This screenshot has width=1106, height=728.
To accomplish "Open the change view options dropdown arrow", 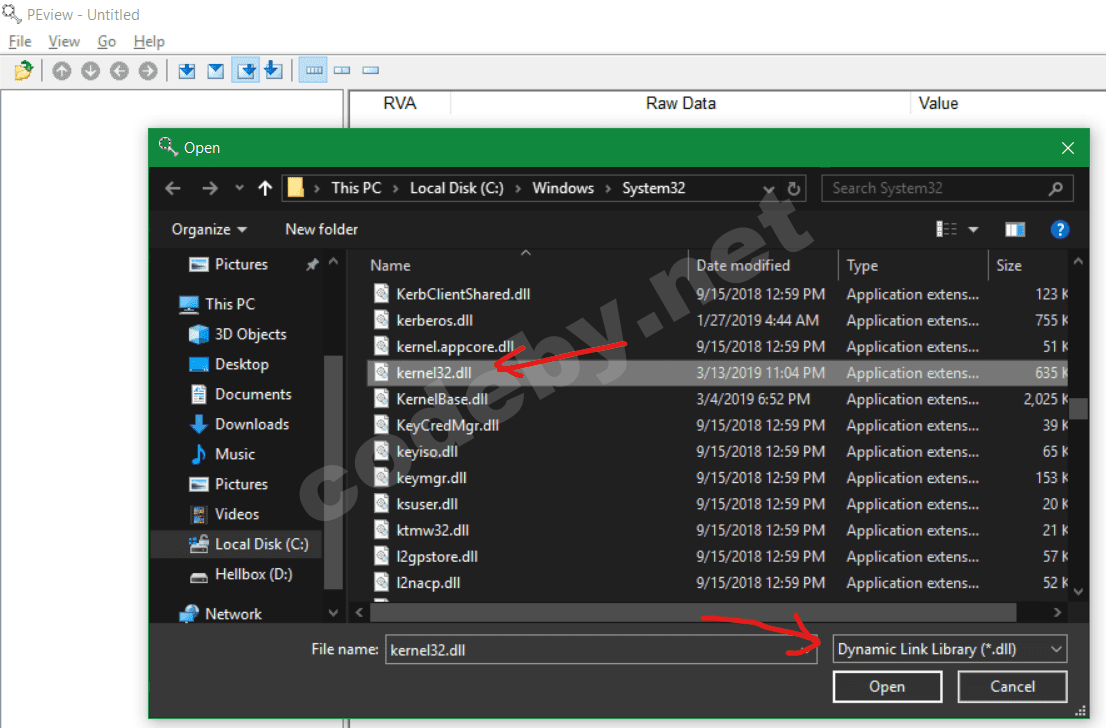I will pyautogui.click(x=973, y=229).
